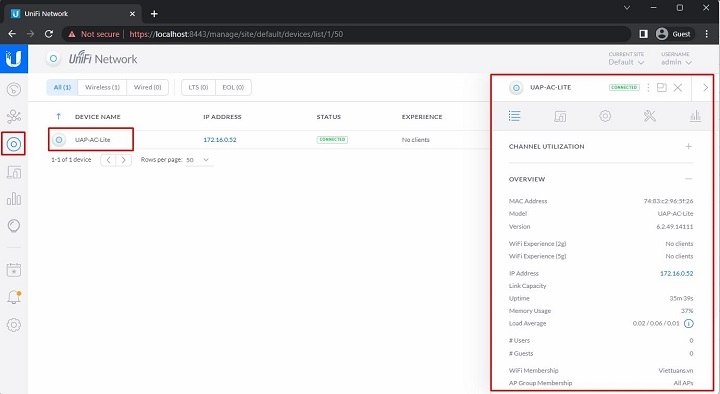Image resolution: width=720 pixels, height=394 pixels.
Task: Click WiFi Membership Viettuans.vn value
Action: click(676, 371)
